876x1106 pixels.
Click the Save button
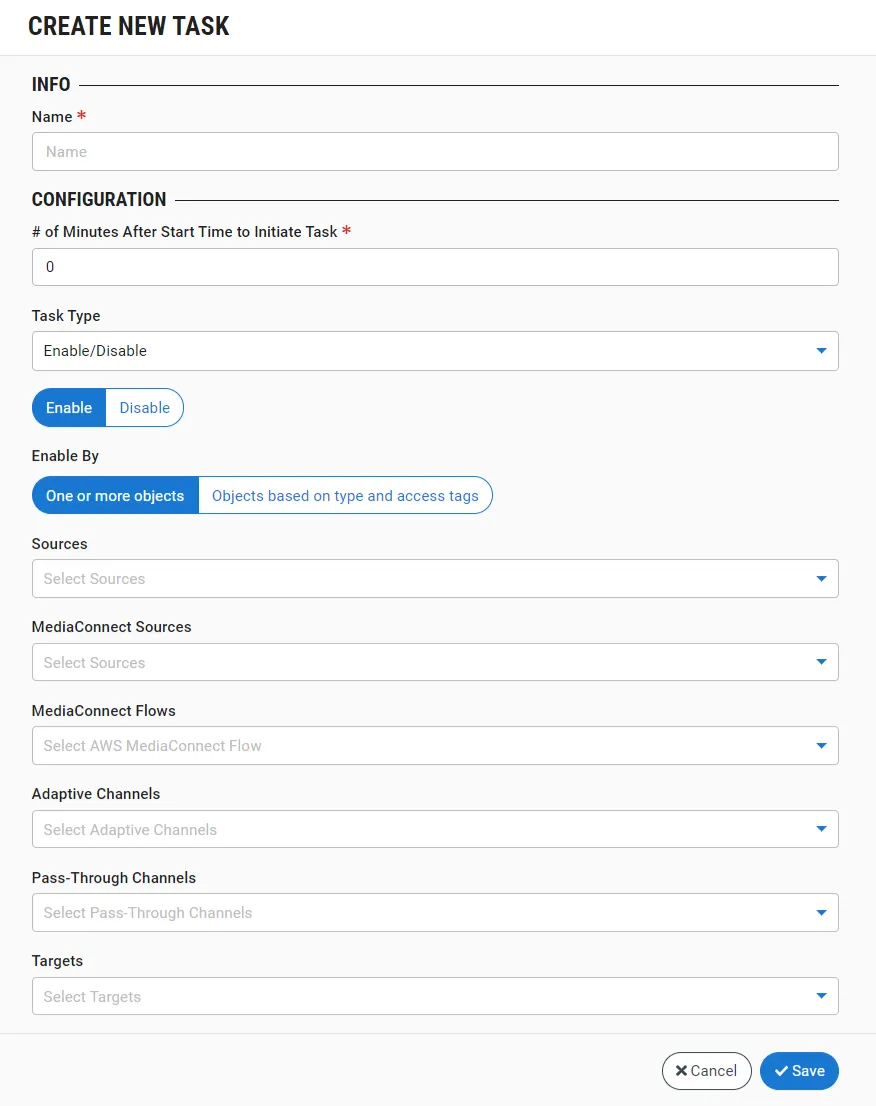coord(799,1071)
